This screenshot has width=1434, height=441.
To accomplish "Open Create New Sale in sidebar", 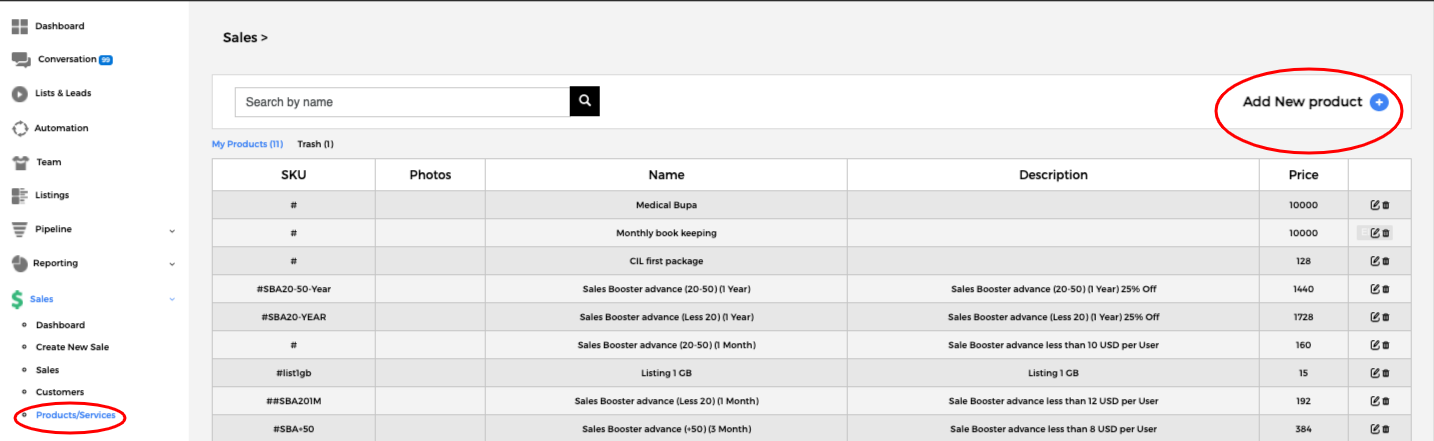I will (72, 347).
